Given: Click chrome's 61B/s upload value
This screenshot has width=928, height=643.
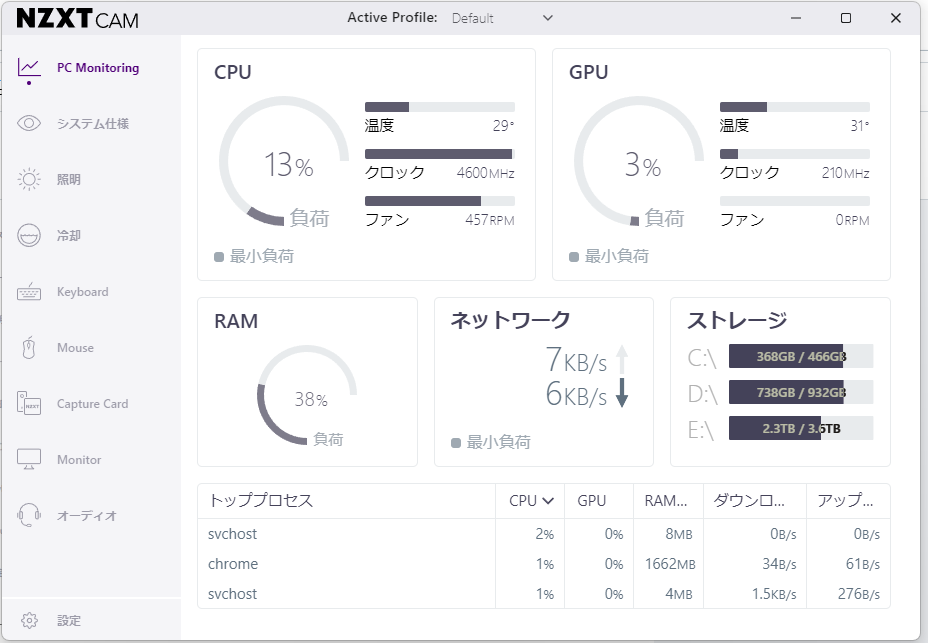Looking at the screenshot, I should [x=862, y=564].
